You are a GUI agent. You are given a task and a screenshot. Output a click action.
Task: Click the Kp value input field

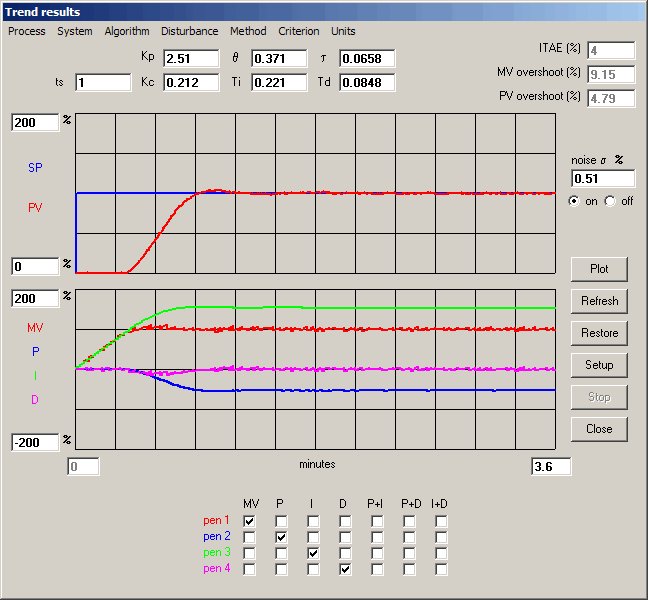(190, 59)
